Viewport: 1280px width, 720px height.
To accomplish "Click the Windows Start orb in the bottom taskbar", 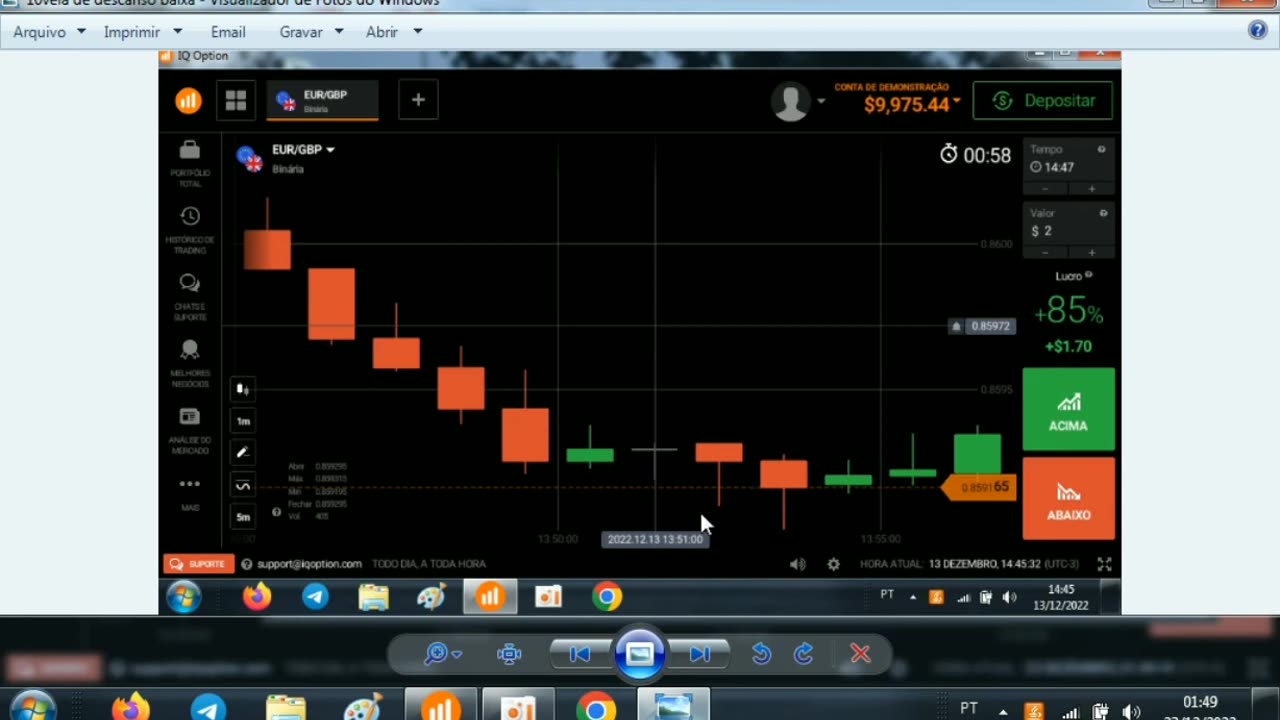I will 32,708.
